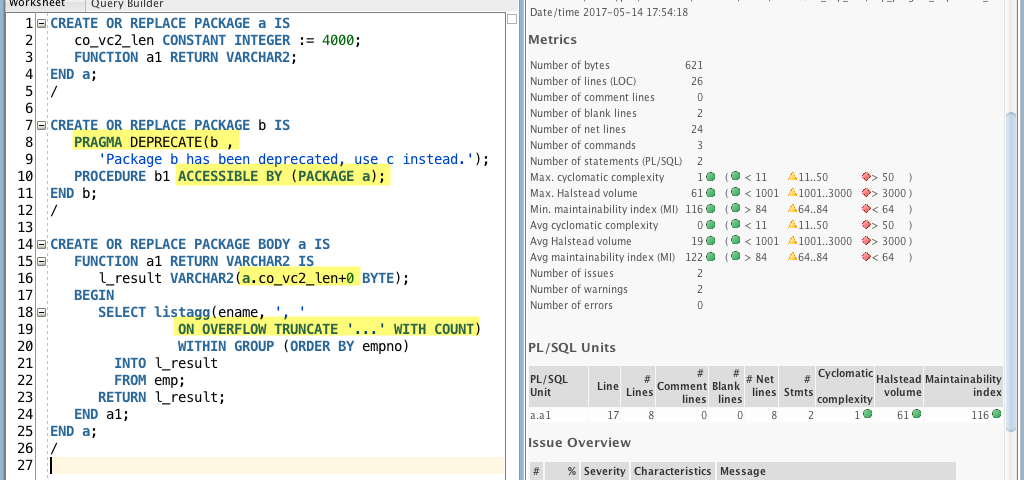Screen dimensions: 1024x480
Task: Click the Characteristics header in Issue Overview
Action: [x=673, y=471]
